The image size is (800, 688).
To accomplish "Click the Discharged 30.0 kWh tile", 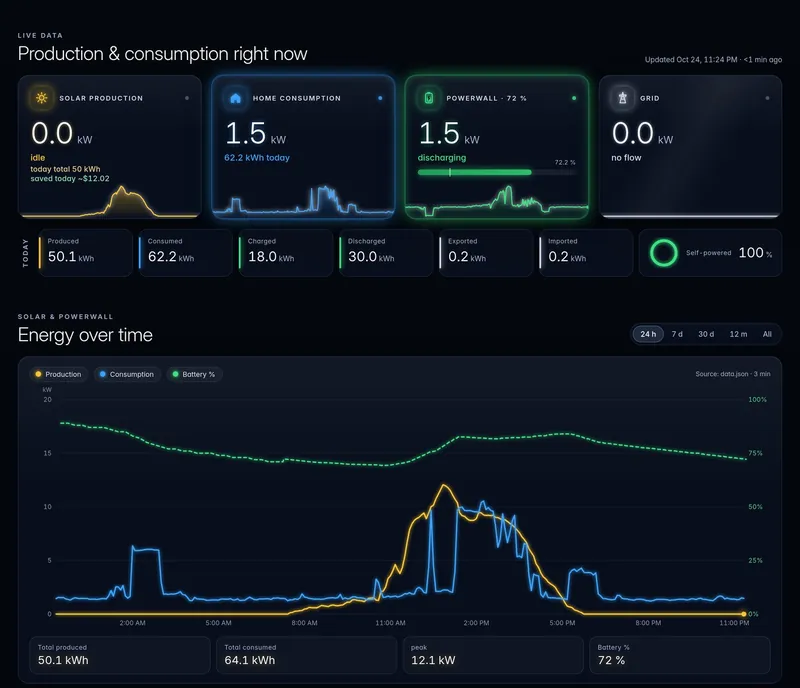I will pyautogui.click(x=385, y=253).
